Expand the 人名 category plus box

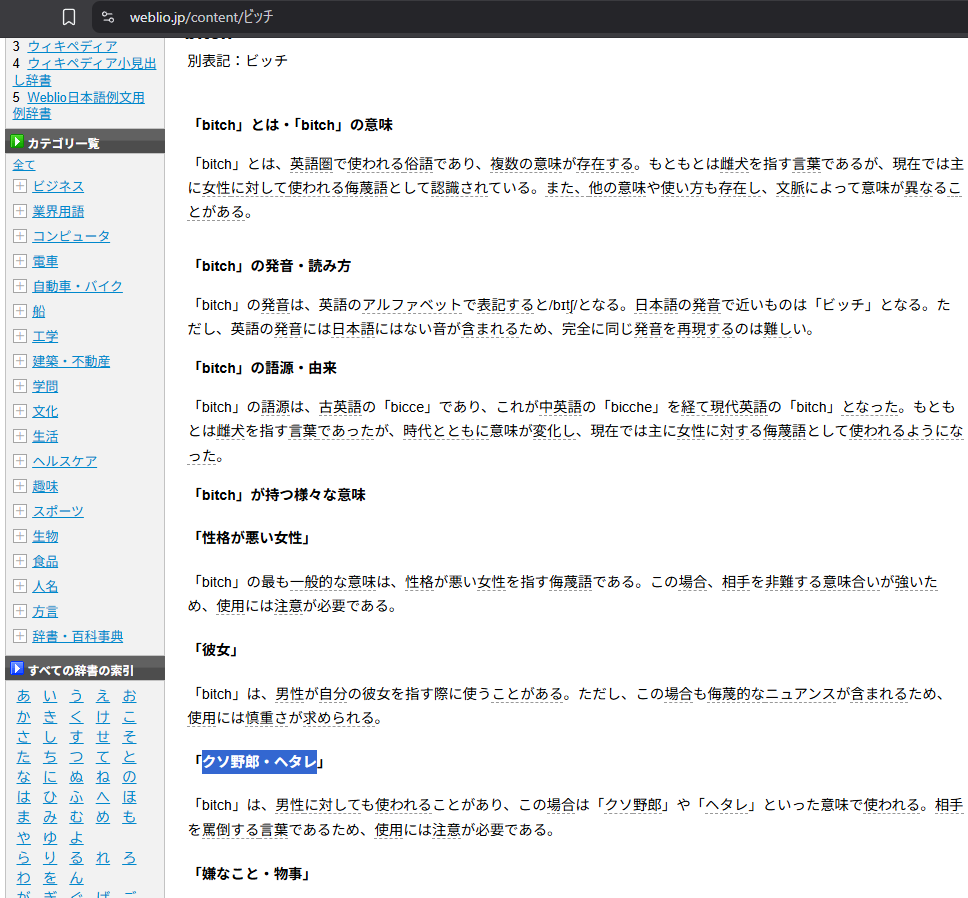tap(20, 586)
